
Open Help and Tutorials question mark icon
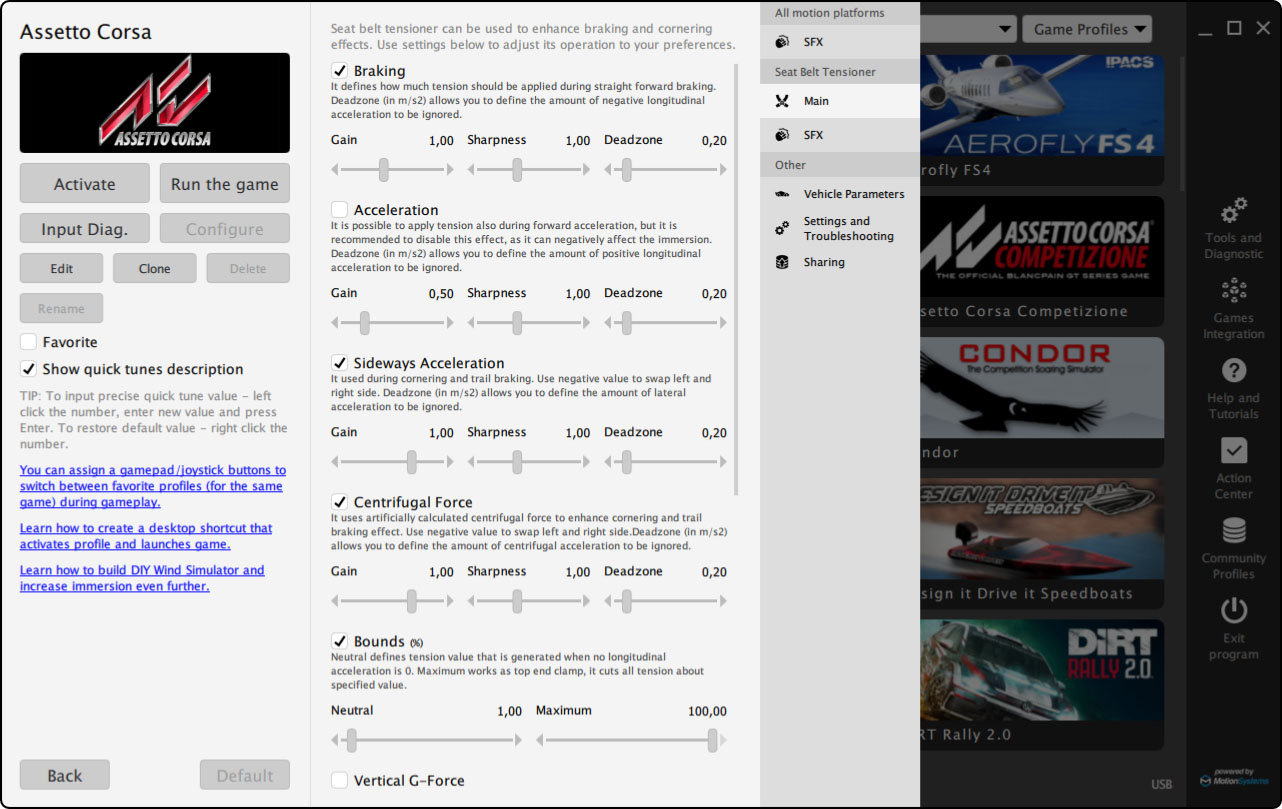(x=1233, y=371)
